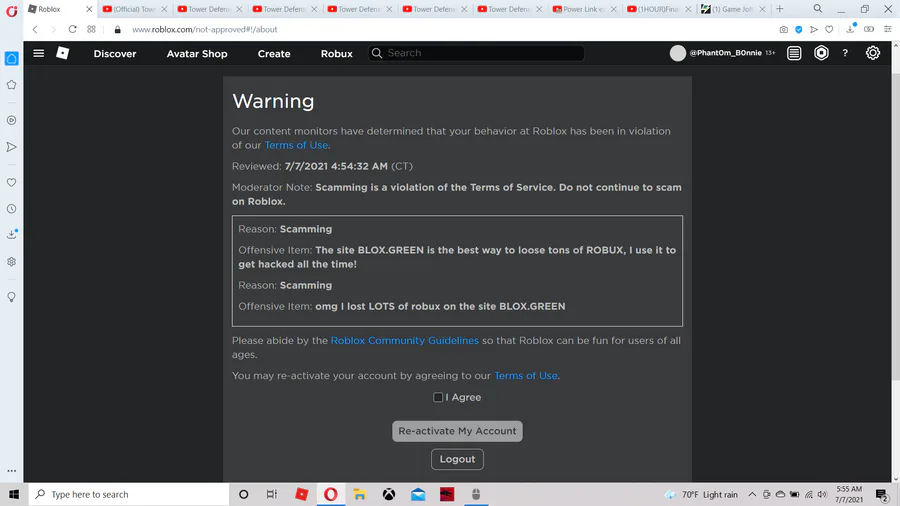Click the taskbar volume speaker icon

point(823,495)
